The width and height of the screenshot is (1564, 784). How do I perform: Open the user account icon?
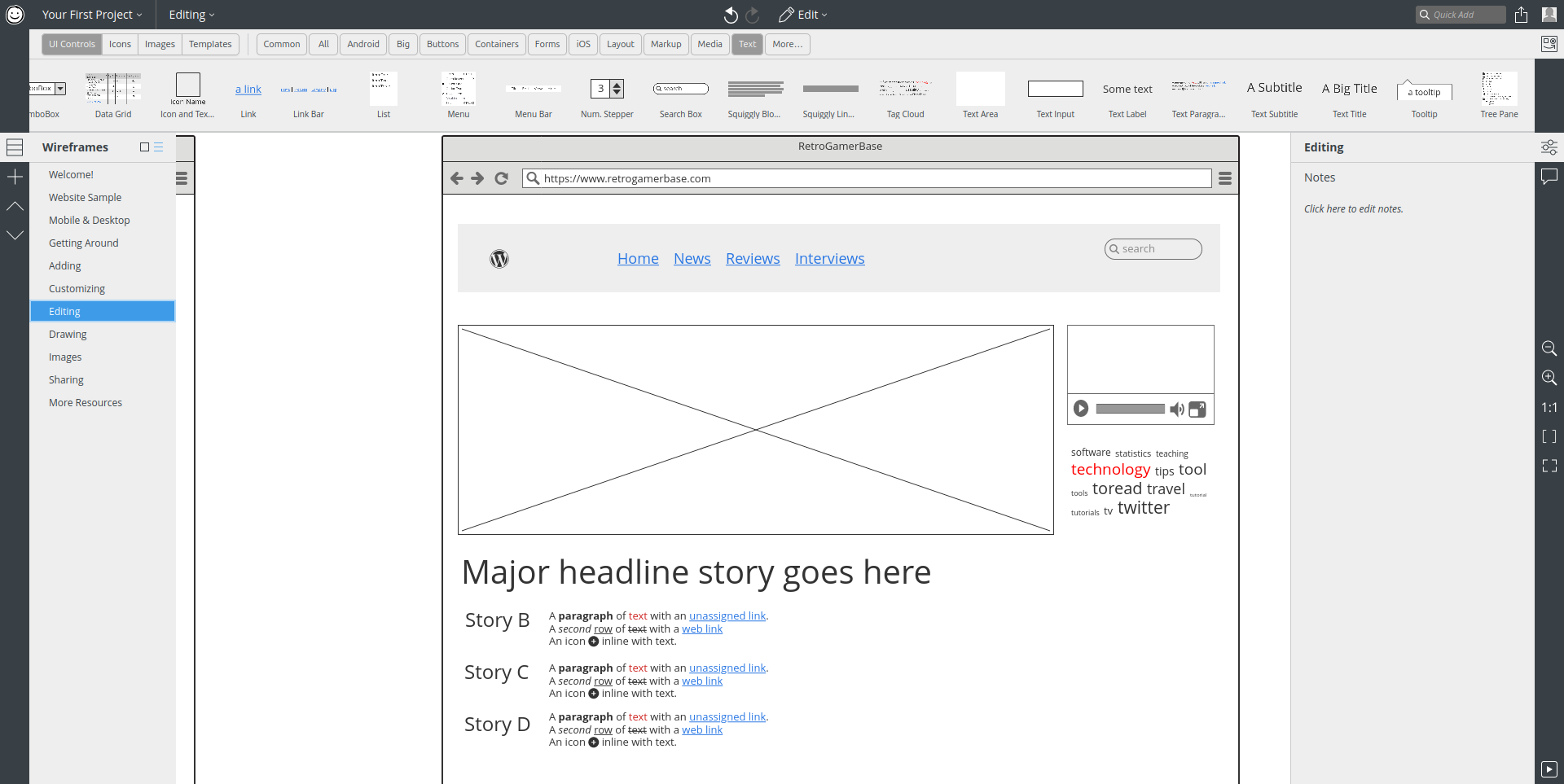pos(1549,15)
